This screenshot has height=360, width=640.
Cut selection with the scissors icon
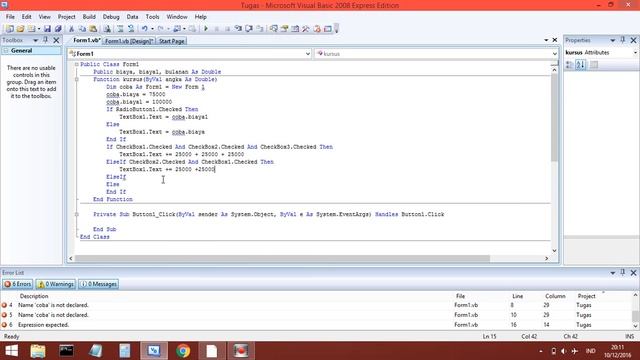71,29
